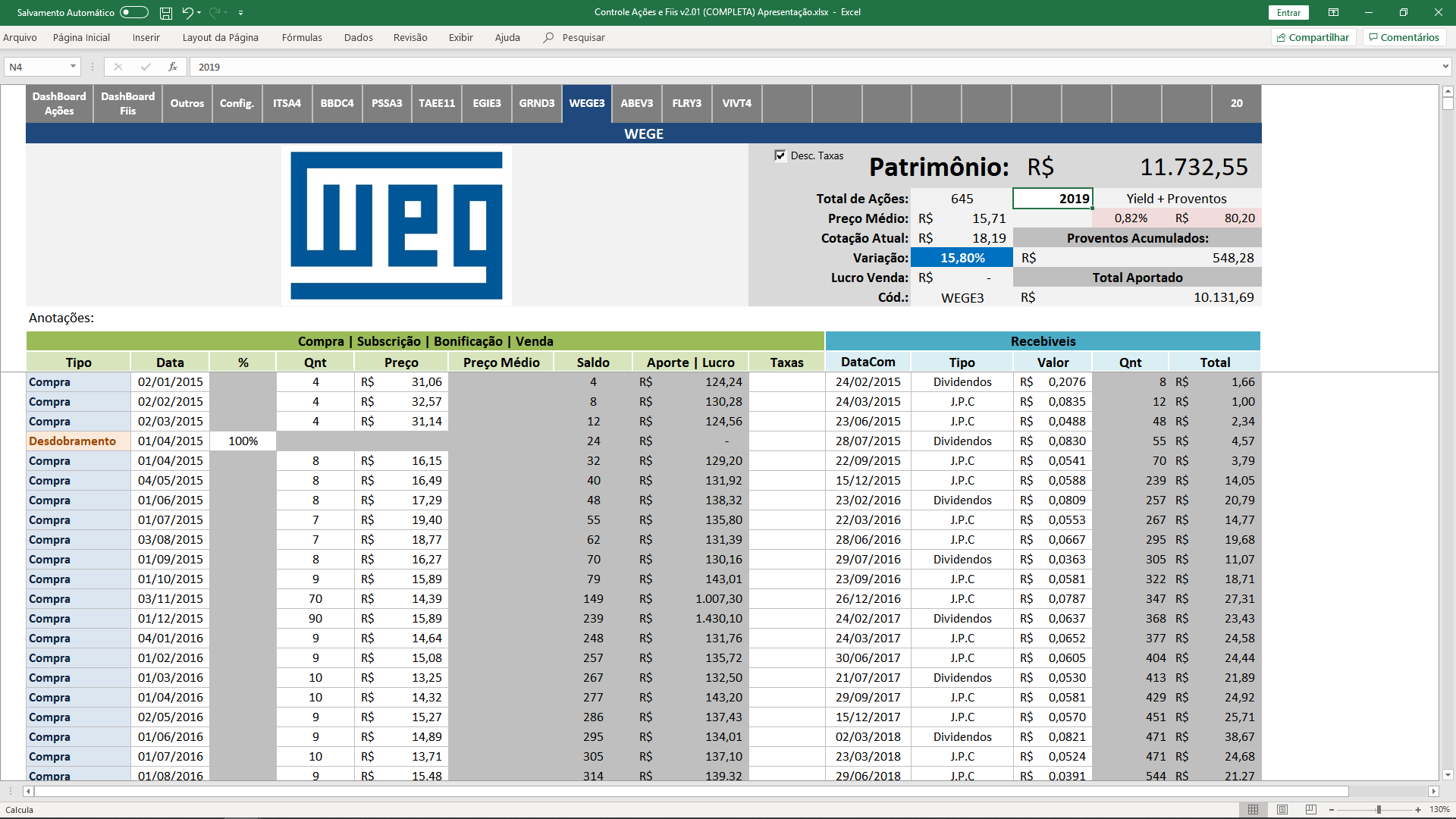Screen dimensions: 1456x819
Task: Click the TAEE11 stock button
Action: pyautogui.click(x=437, y=103)
